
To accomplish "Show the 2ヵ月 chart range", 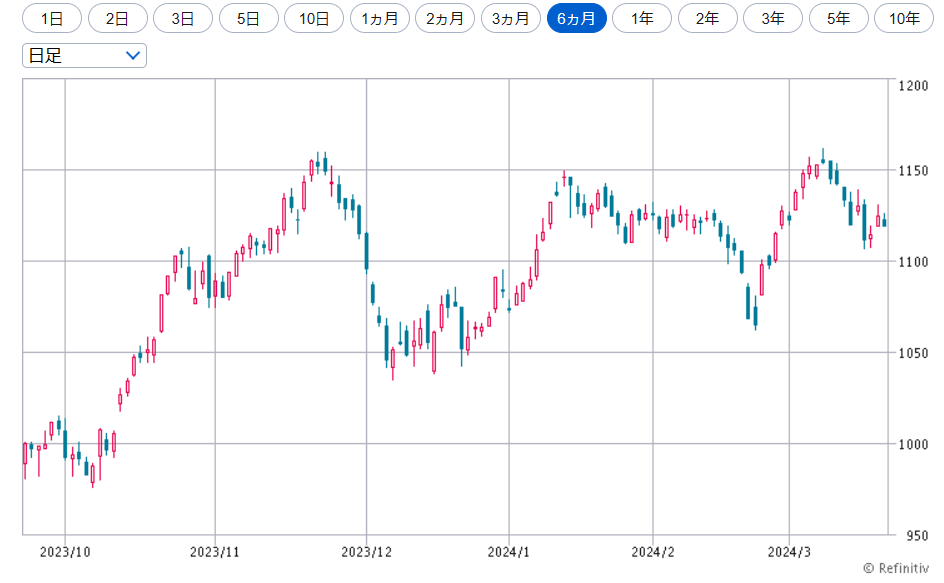I will (x=445, y=18).
